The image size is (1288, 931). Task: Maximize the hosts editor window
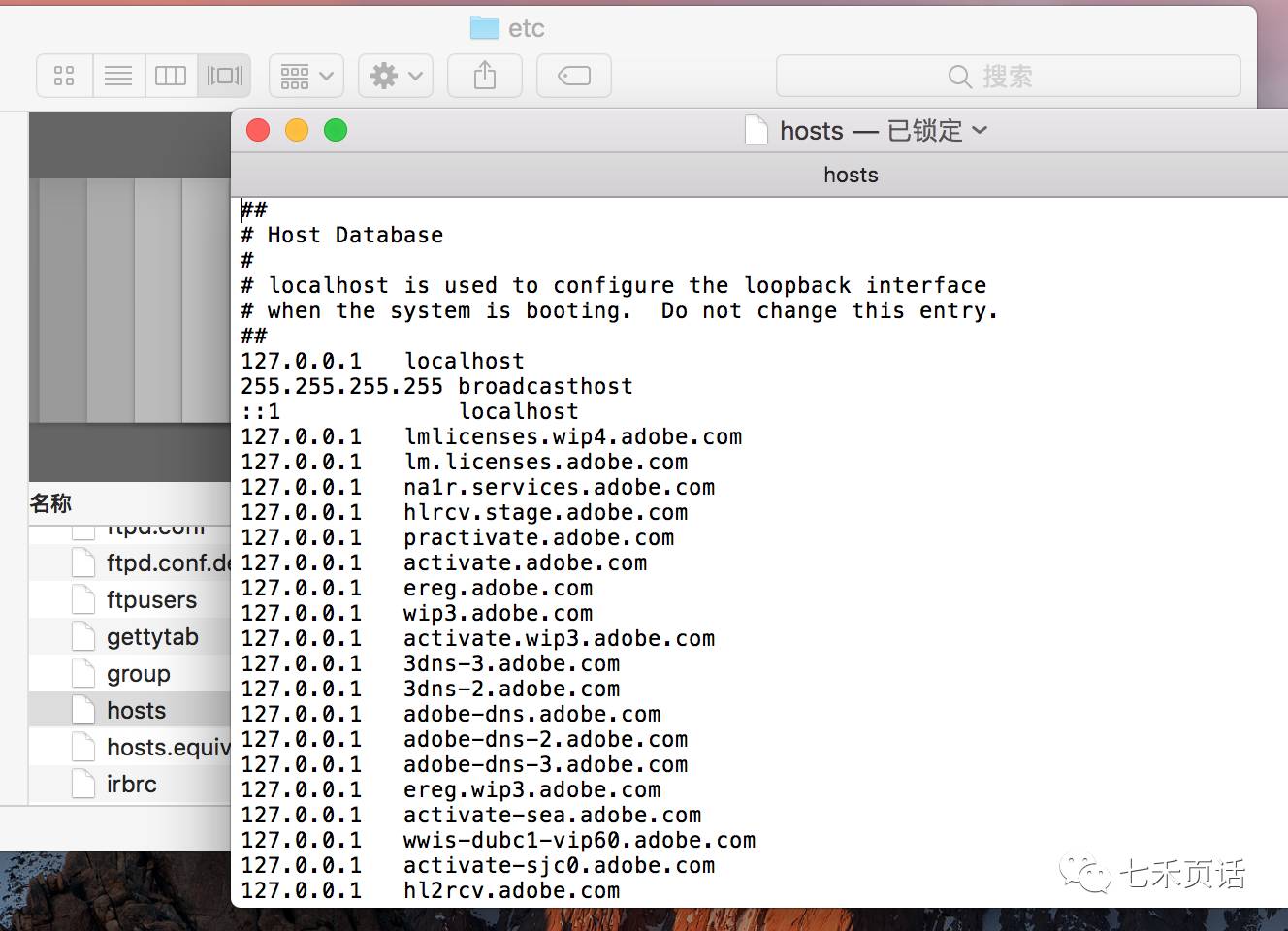tap(336, 130)
